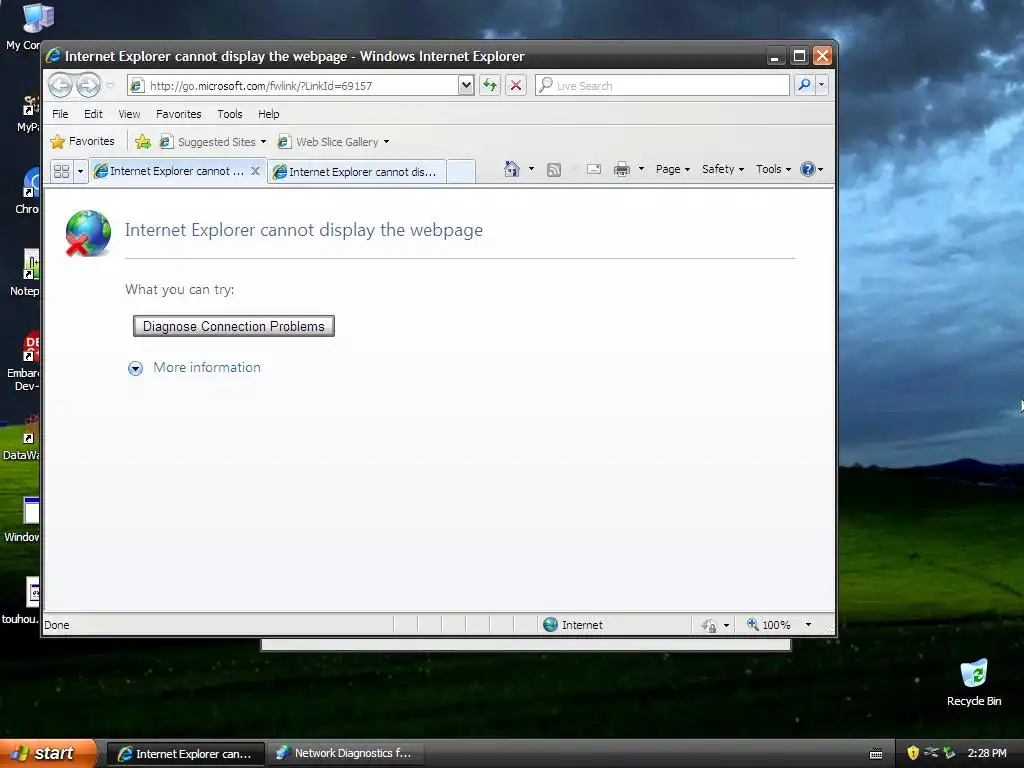Click the network connection tray icon
The height and width of the screenshot is (768, 1024).
931,753
